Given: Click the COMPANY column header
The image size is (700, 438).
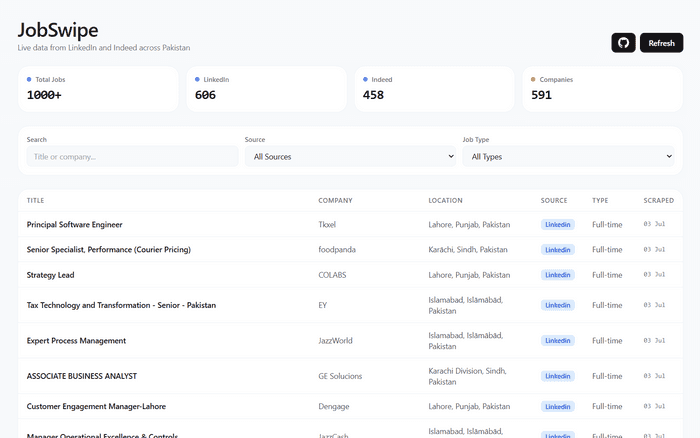Looking at the screenshot, I should [335, 200].
